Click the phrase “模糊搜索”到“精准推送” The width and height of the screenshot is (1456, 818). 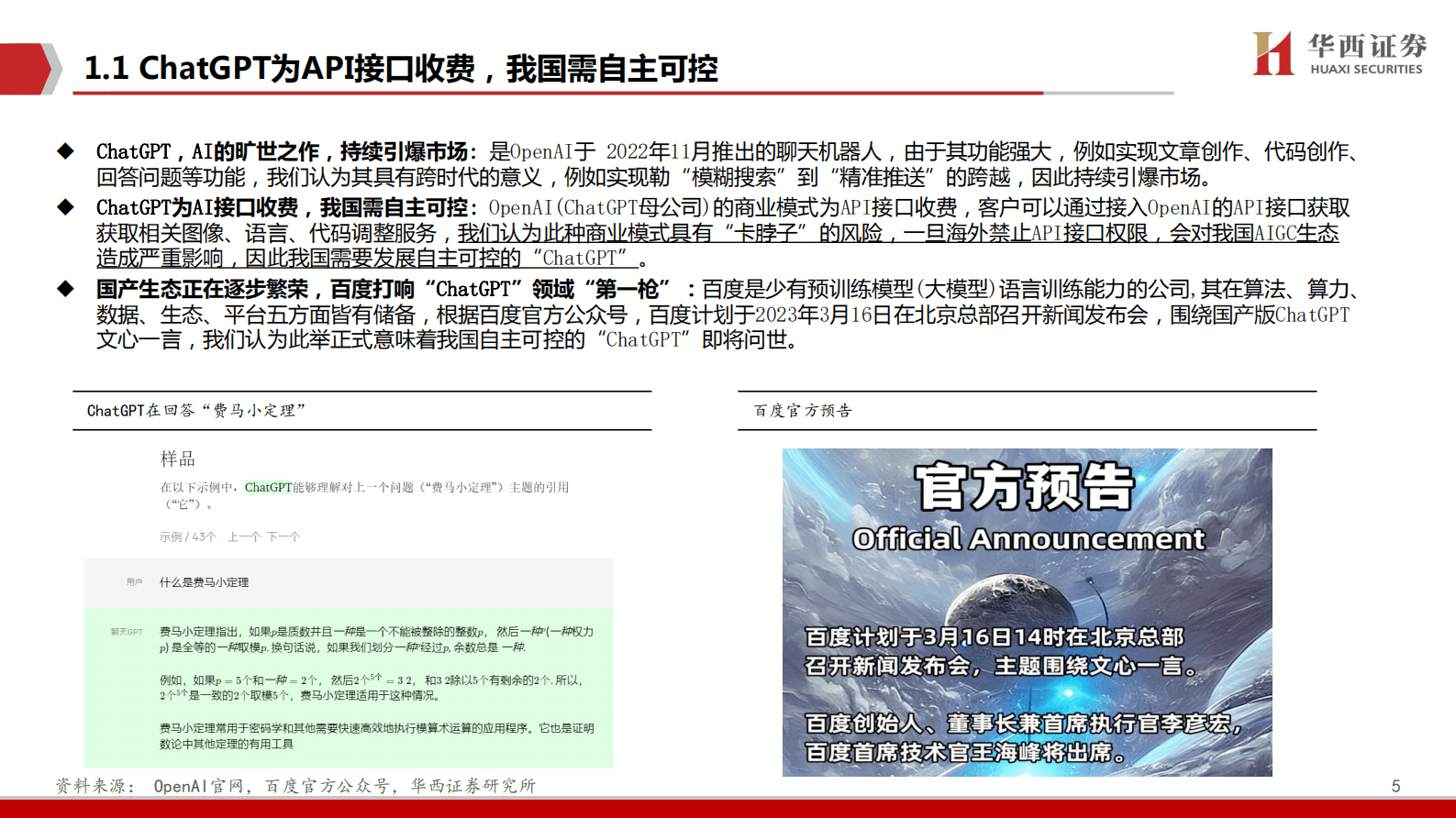coord(809,177)
